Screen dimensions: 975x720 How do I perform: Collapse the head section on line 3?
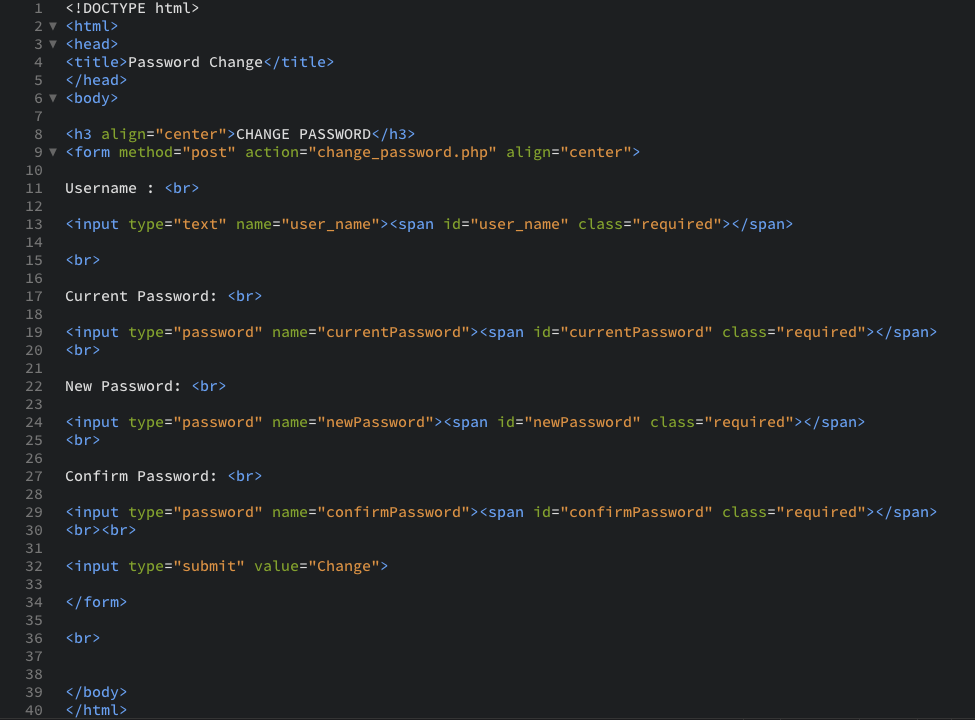pyautogui.click(x=52, y=44)
